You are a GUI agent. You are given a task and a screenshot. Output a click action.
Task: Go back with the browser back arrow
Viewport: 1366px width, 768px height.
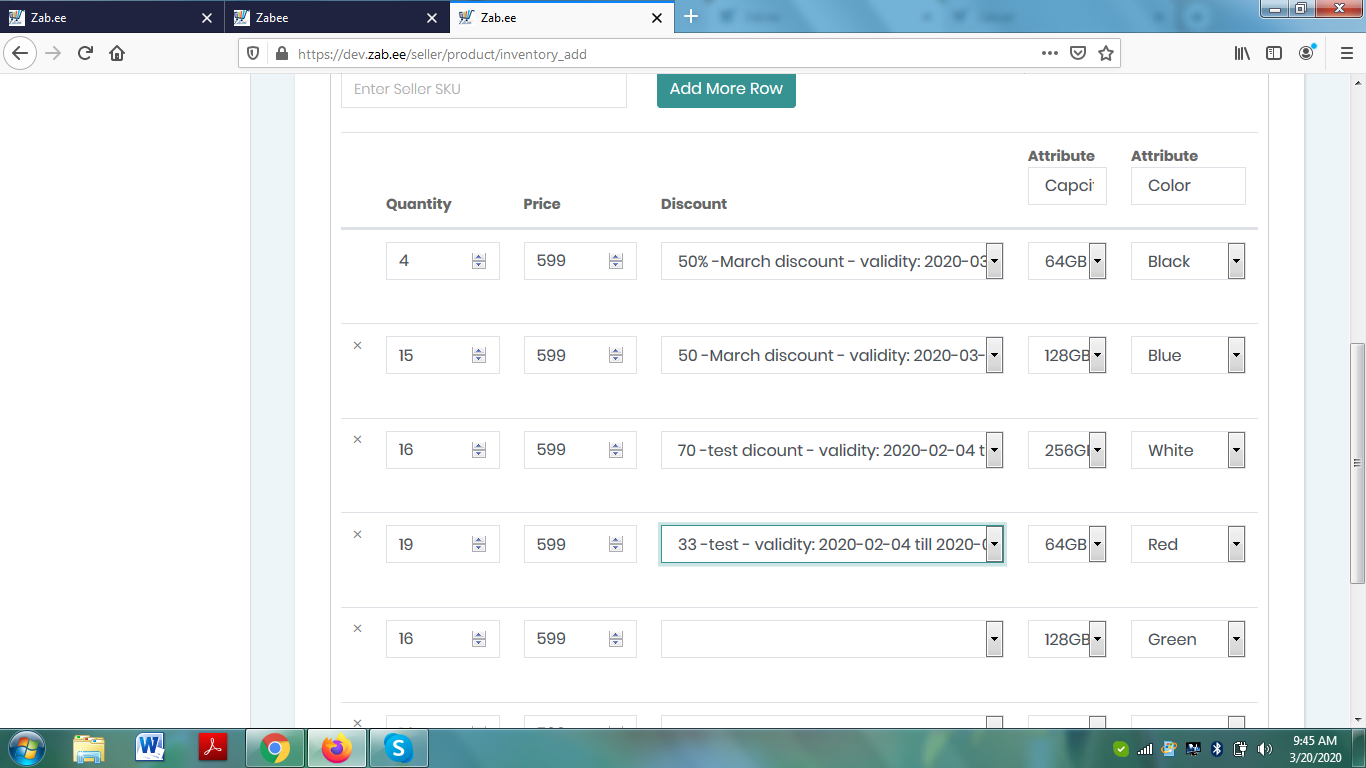22,53
